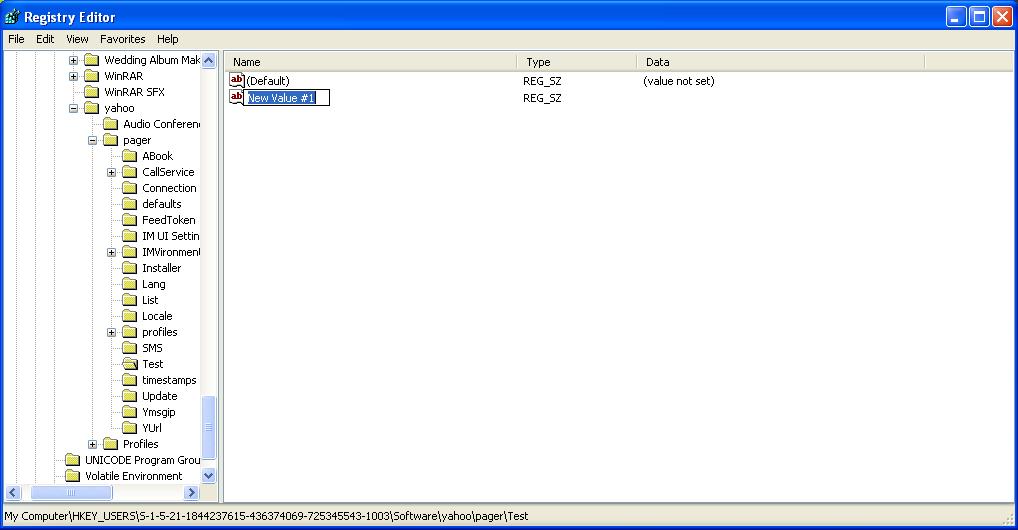The image size is (1018, 530).
Task: Click the tree scroll-up arrow
Action: (x=209, y=60)
